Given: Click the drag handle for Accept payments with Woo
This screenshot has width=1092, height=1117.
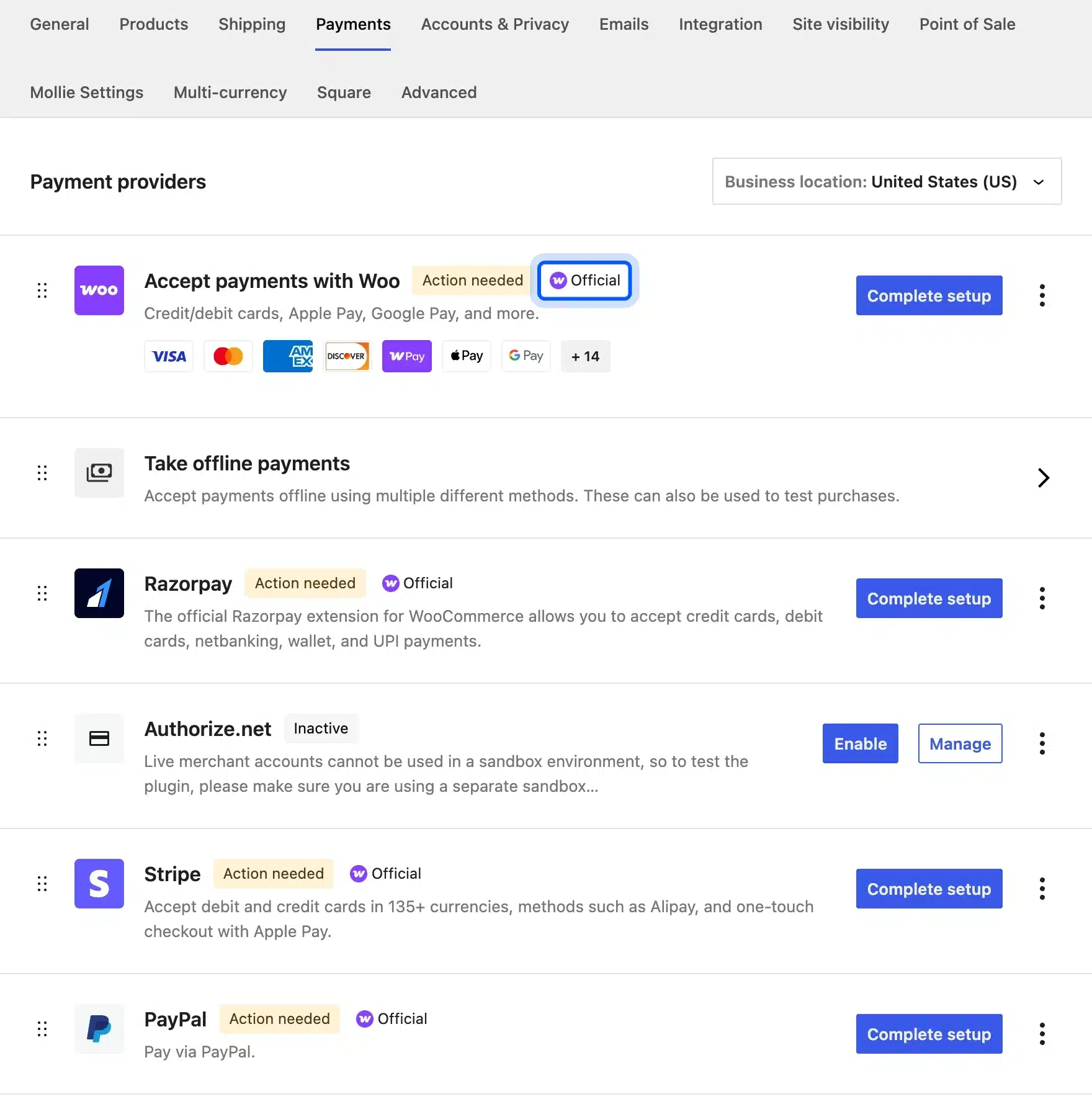Looking at the screenshot, I should pyautogui.click(x=42, y=290).
